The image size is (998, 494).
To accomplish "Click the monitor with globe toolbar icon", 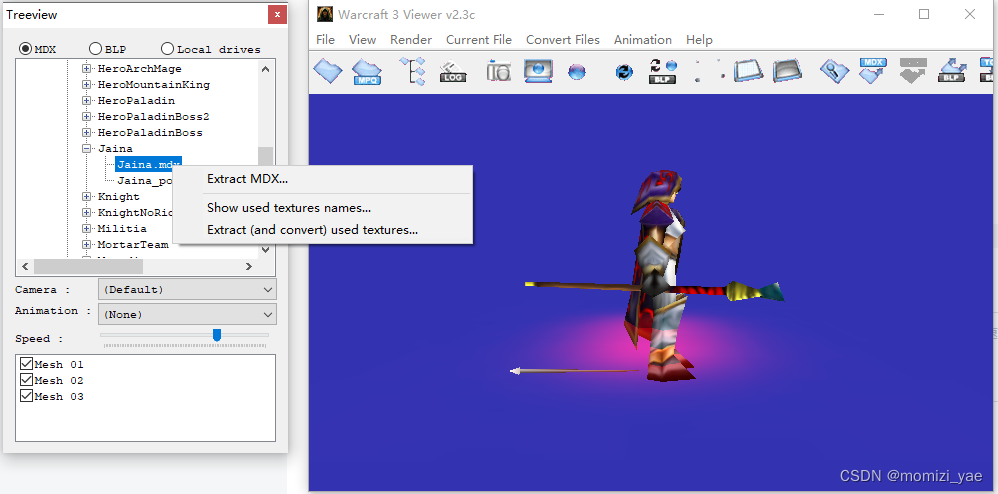I will (538, 71).
